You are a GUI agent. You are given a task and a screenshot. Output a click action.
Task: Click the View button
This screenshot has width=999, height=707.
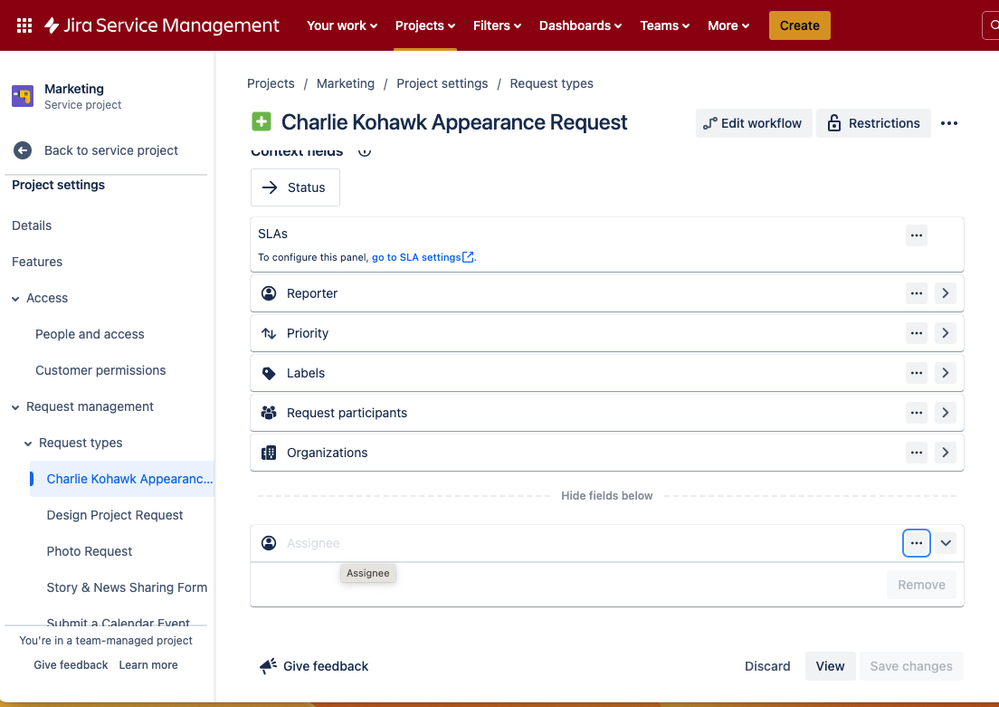coord(830,666)
